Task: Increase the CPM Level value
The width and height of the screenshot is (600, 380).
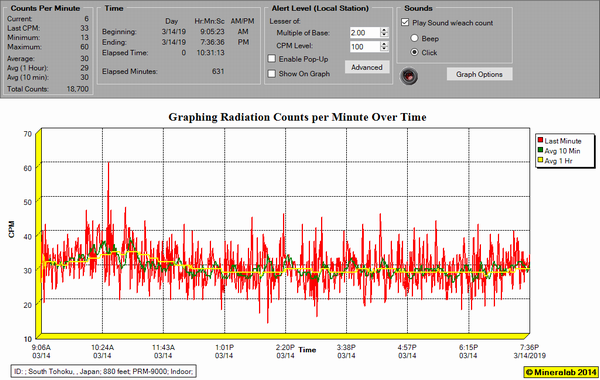Action: point(384,44)
